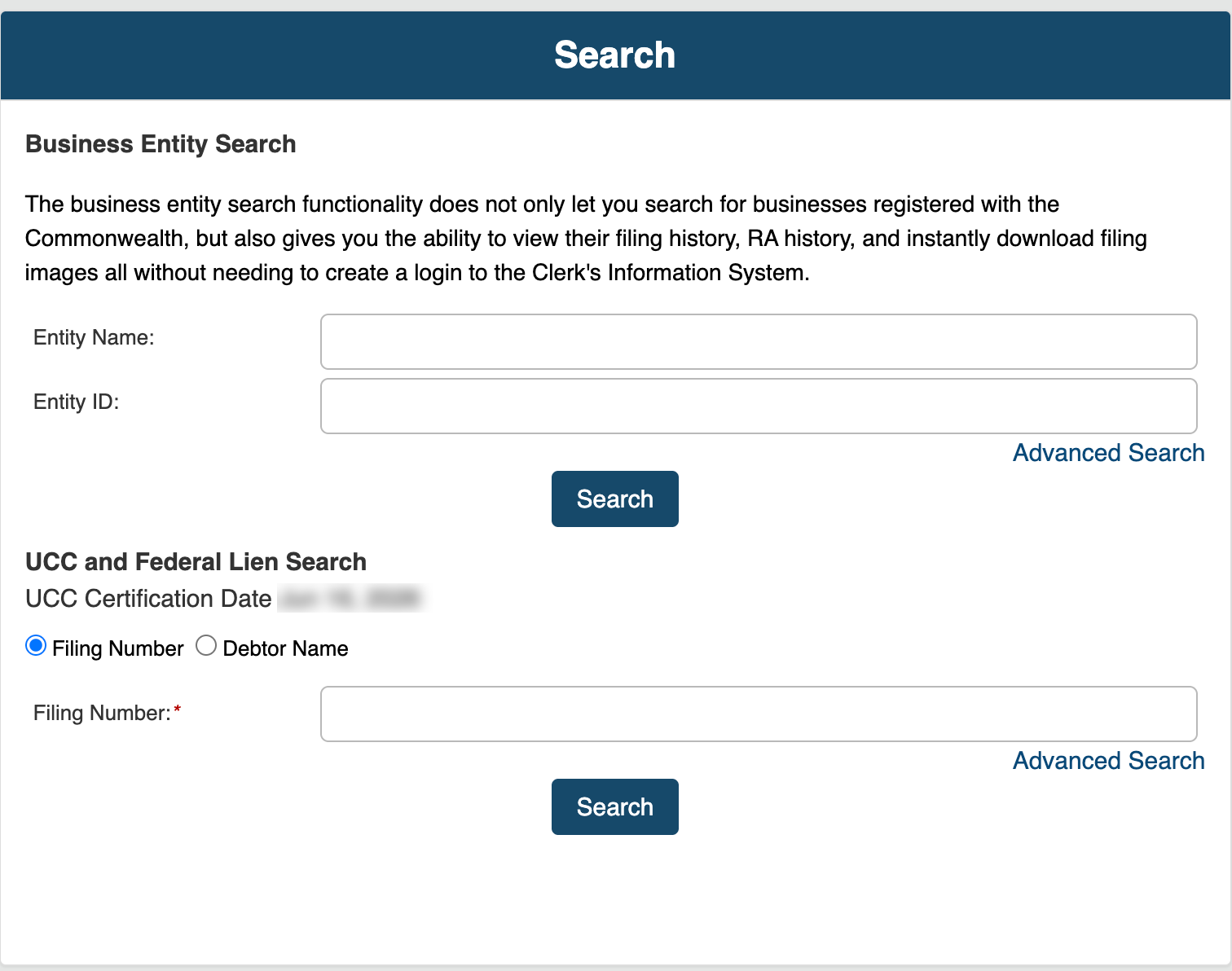The width and height of the screenshot is (1232, 971).
Task: Click the Filing Number input field
Action: (x=759, y=714)
